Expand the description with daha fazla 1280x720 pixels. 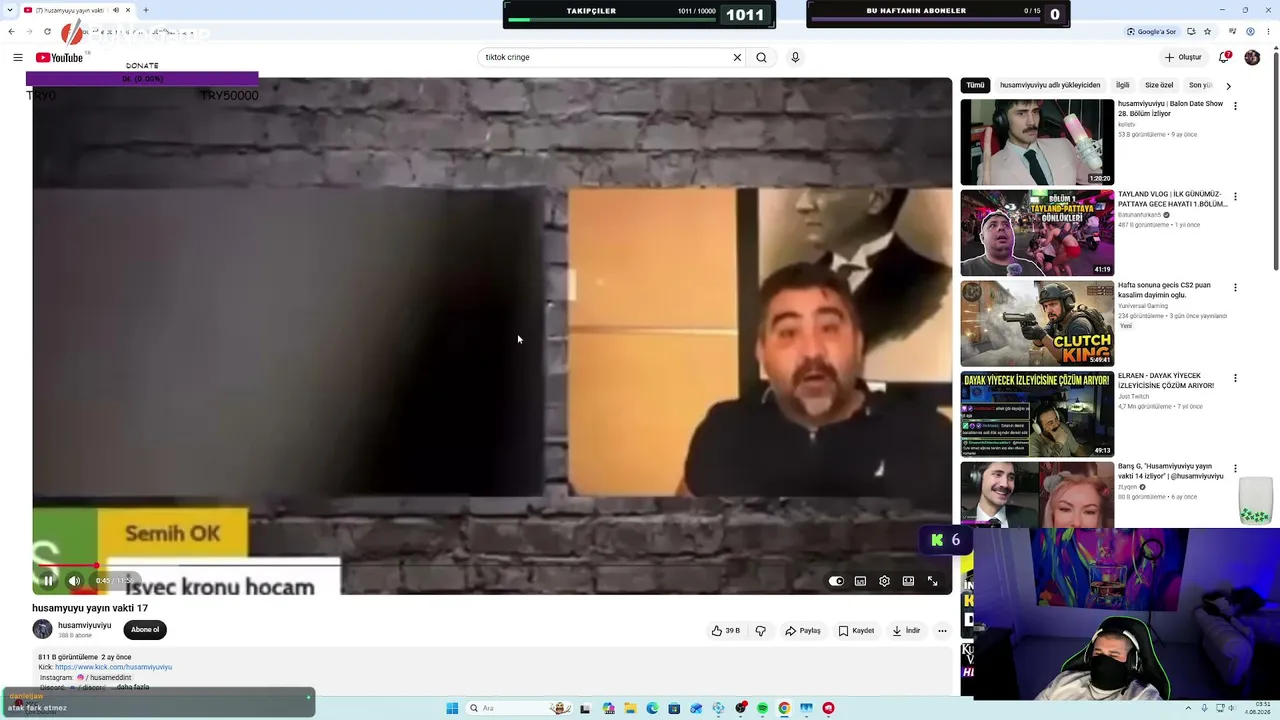tap(133, 687)
